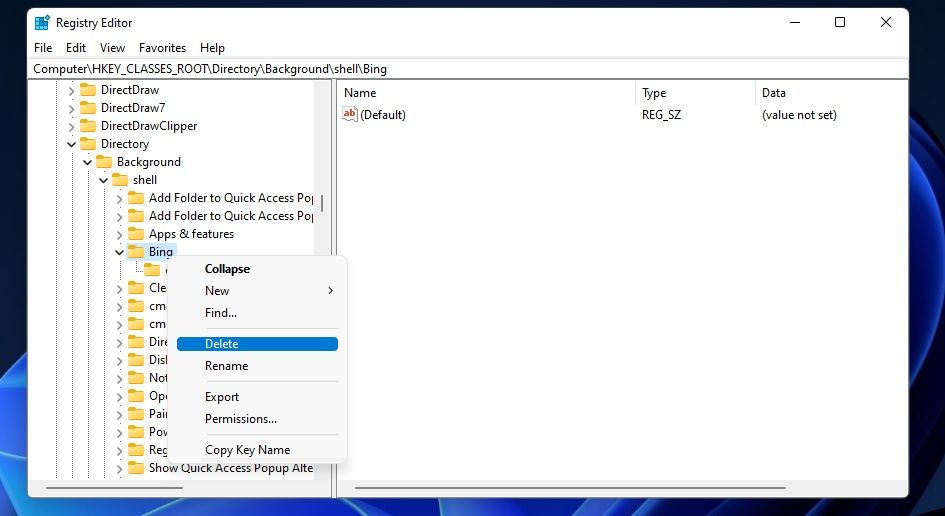Open the File menu
945x516 pixels.
coord(43,48)
